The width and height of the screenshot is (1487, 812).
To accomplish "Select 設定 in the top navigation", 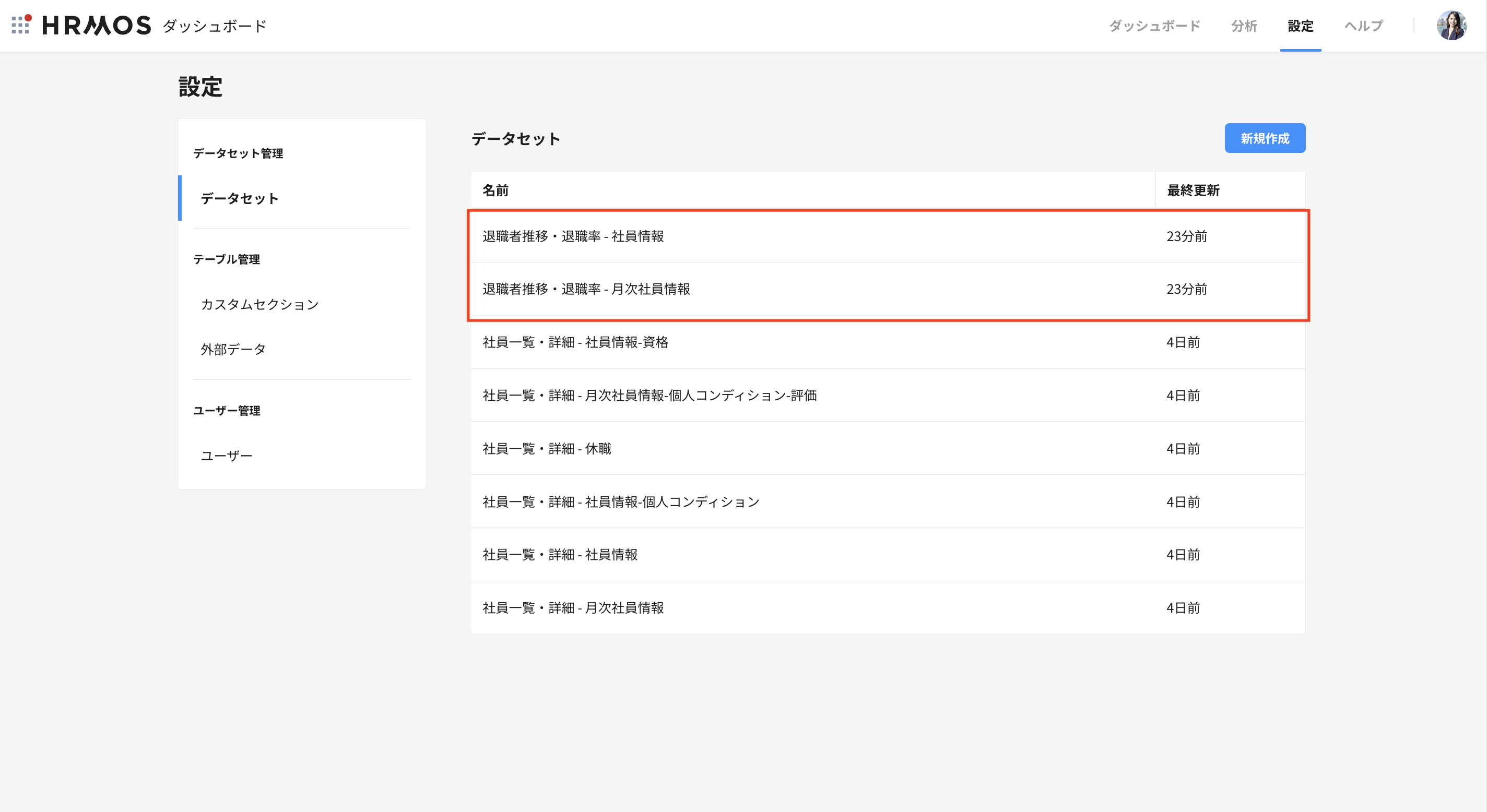I will pos(1300,26).
